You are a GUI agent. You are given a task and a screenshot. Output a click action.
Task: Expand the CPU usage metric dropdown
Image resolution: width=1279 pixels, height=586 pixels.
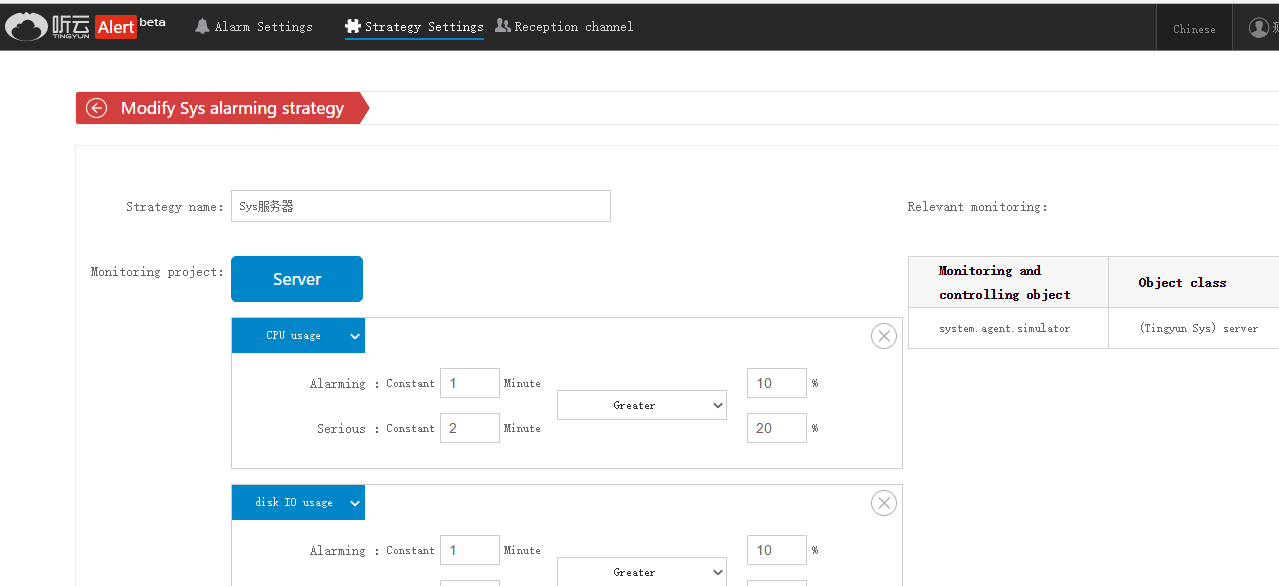(x=298, y=336)
